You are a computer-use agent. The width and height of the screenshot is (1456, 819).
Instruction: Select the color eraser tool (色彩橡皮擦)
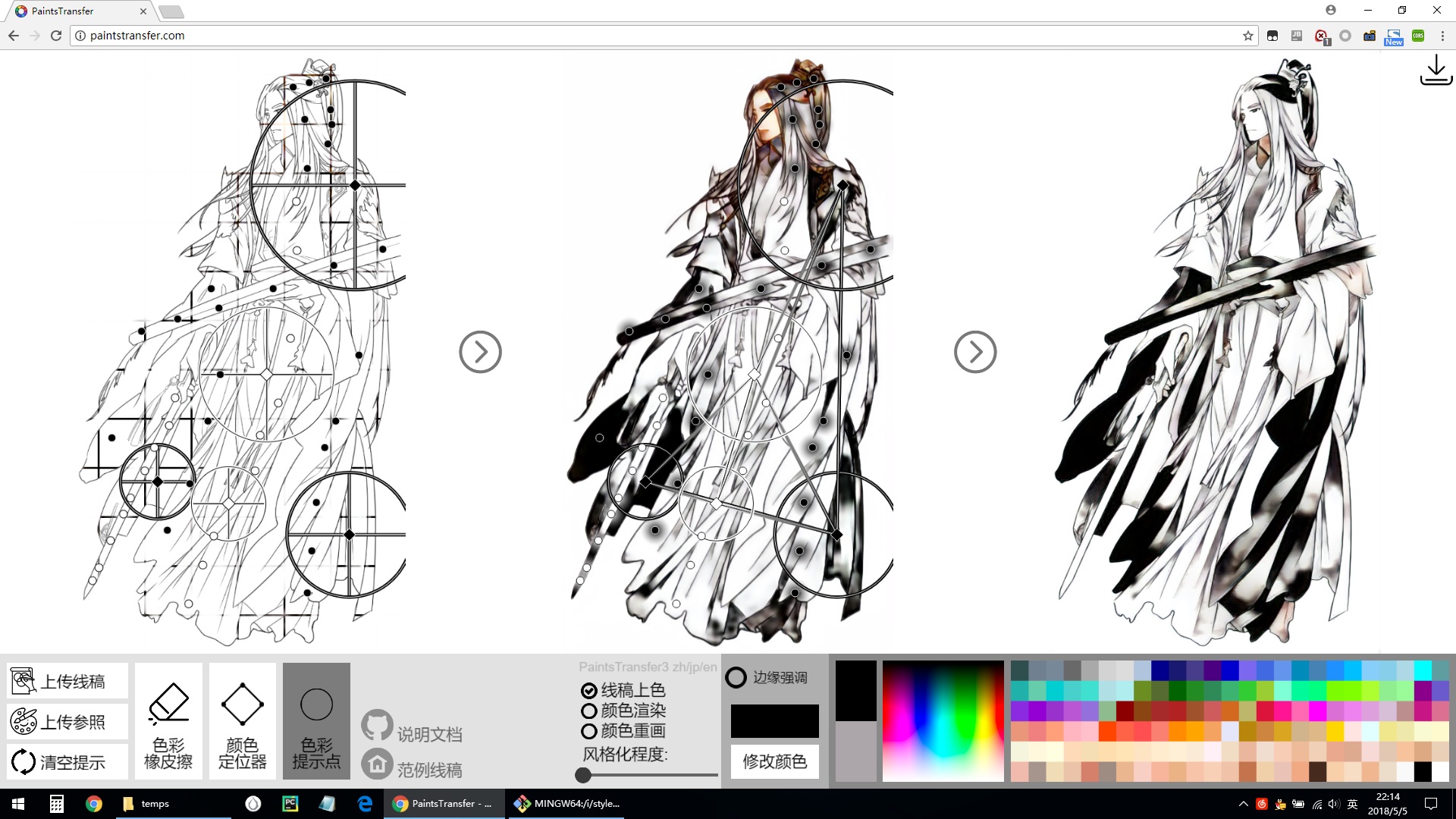(x=168, y=720)
